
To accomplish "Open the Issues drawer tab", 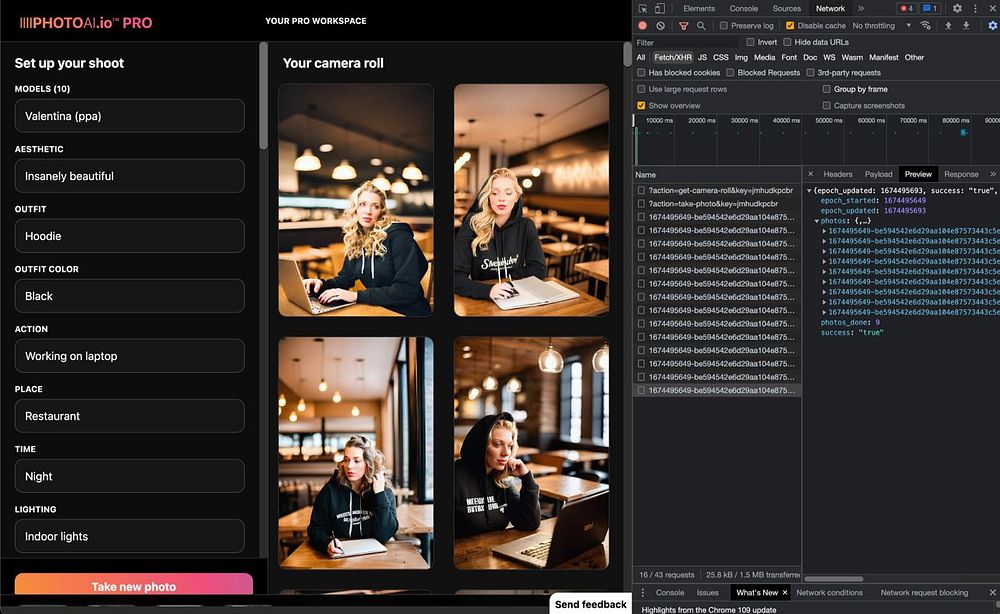I will coord(707,592).
